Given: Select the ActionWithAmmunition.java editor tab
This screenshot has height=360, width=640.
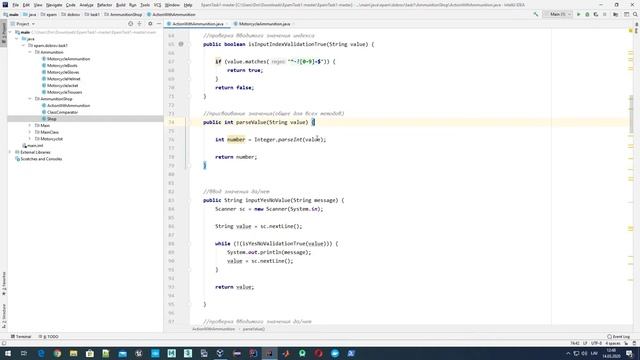Looking at the screenshot, I should pyautogui.click(x=197, y=24).
